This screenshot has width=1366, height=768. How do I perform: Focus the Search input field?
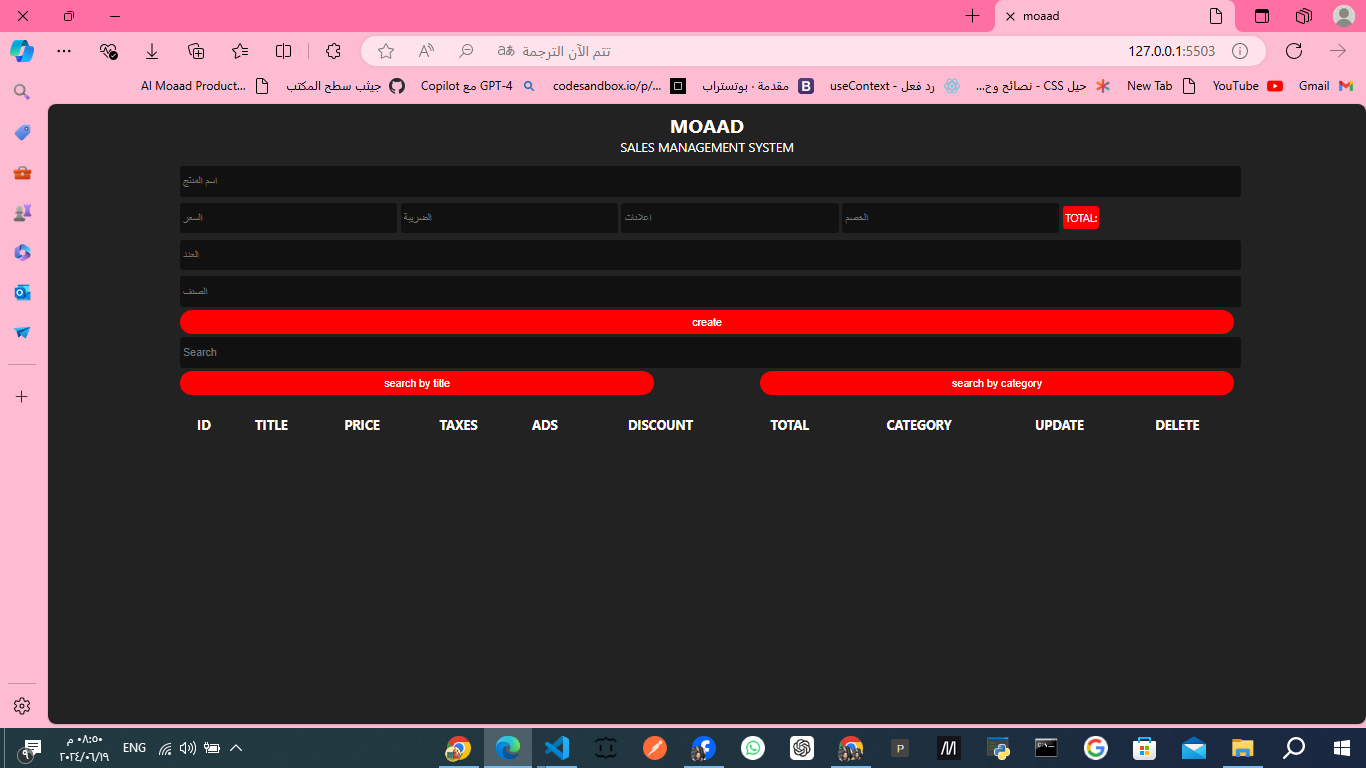coord(710,352)
